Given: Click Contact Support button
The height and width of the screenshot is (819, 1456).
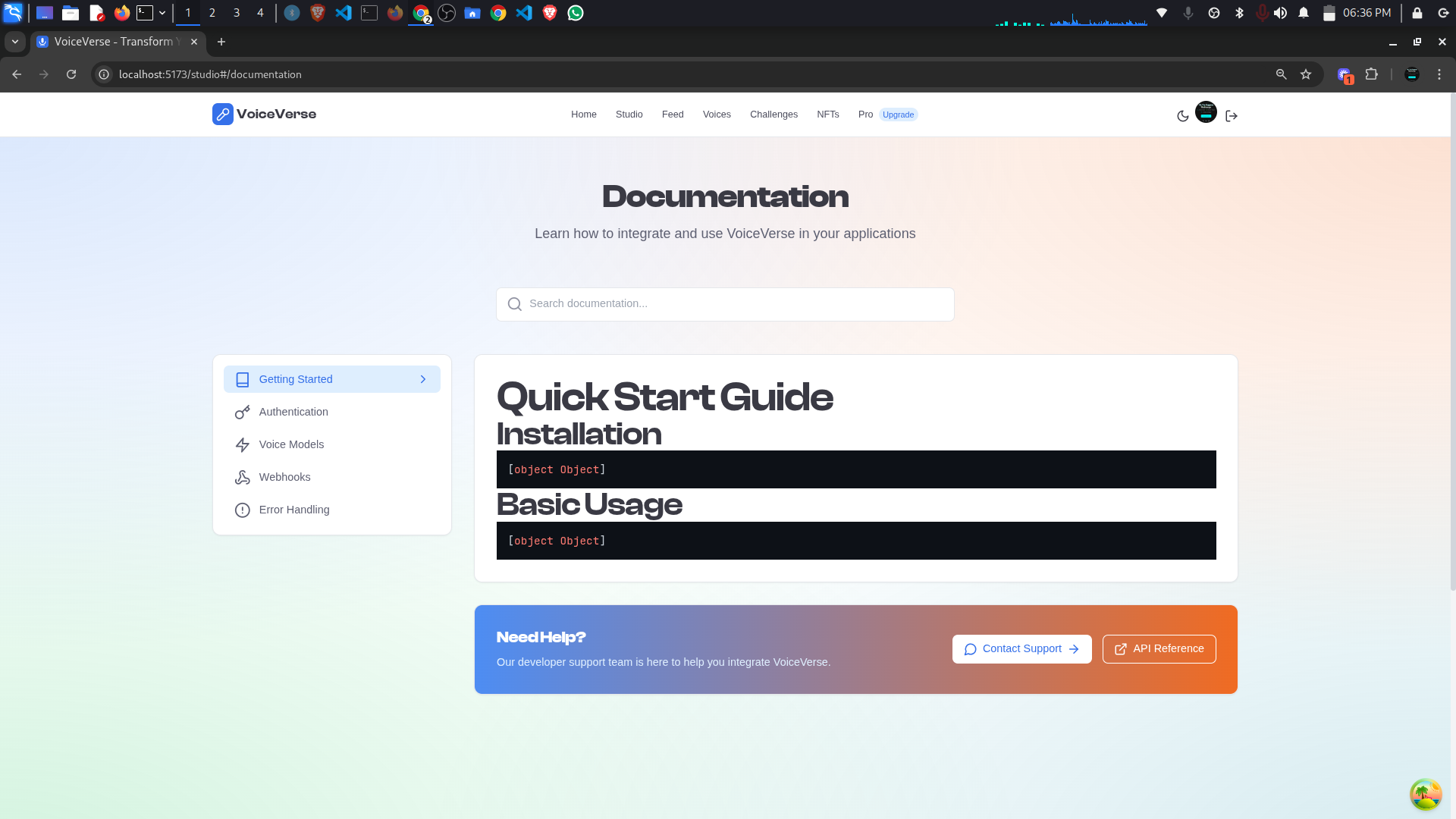Looking at the screenshot, I should pos(1021,649).
